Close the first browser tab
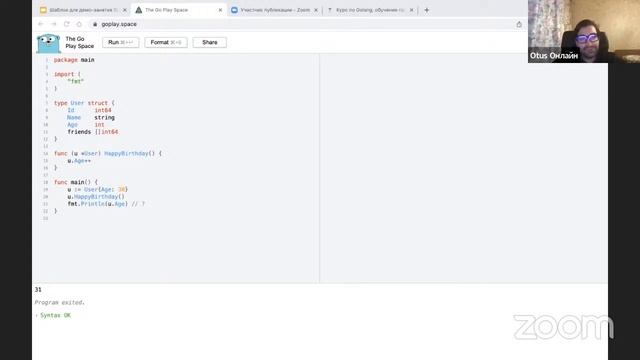 (x=125, y=10)
